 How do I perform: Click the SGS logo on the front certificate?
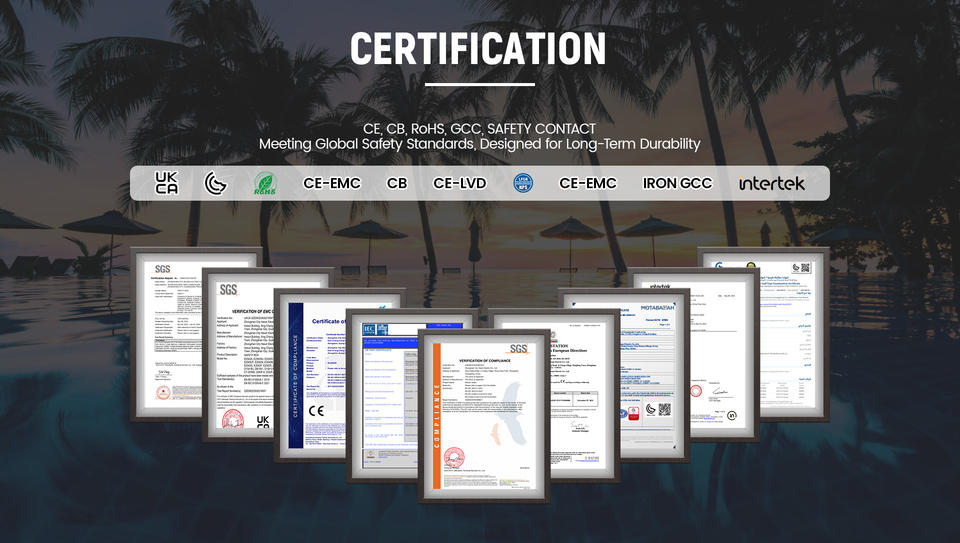(x=519, y=349)
